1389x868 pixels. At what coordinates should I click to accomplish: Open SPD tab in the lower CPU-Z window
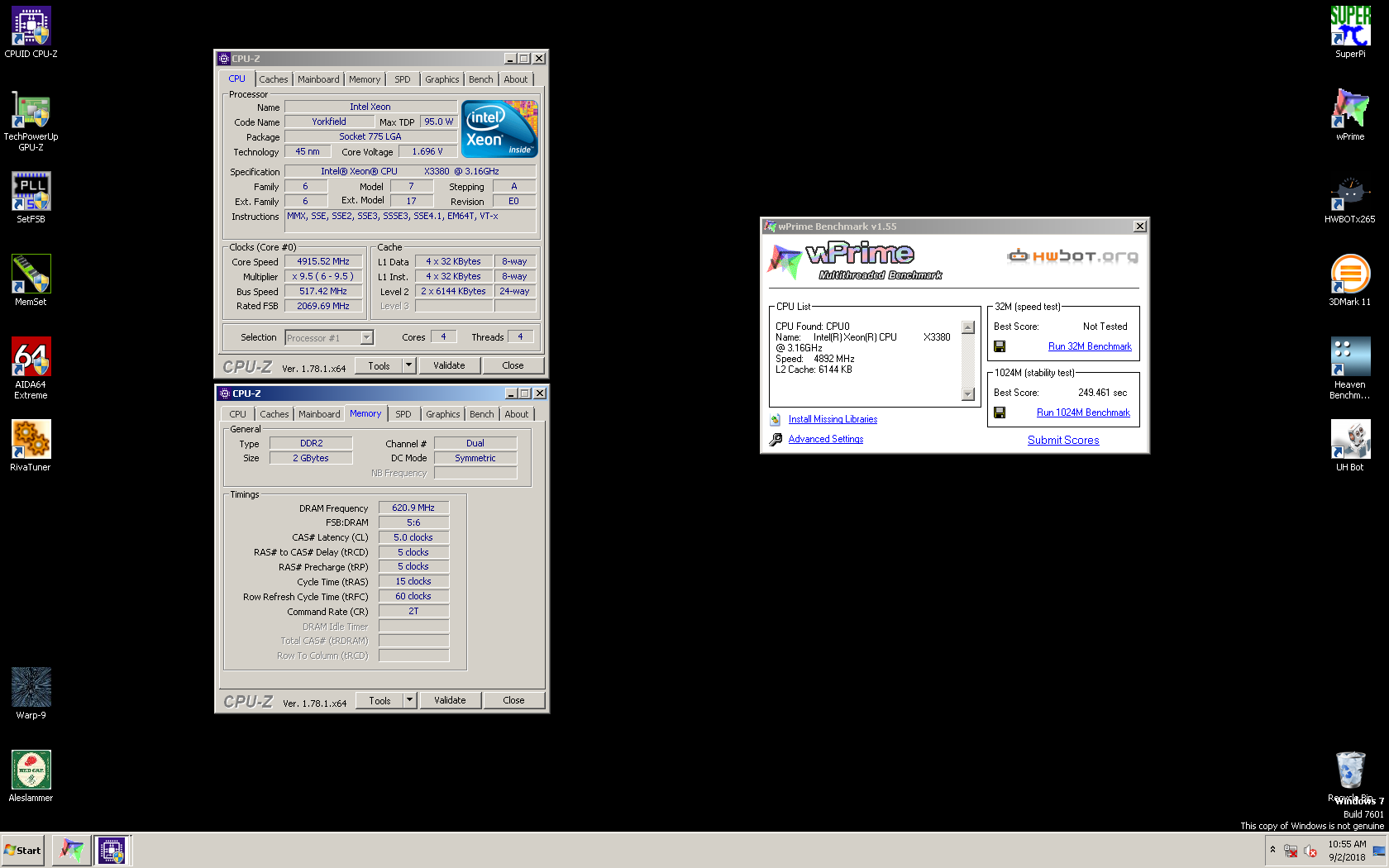coord(403,414)
